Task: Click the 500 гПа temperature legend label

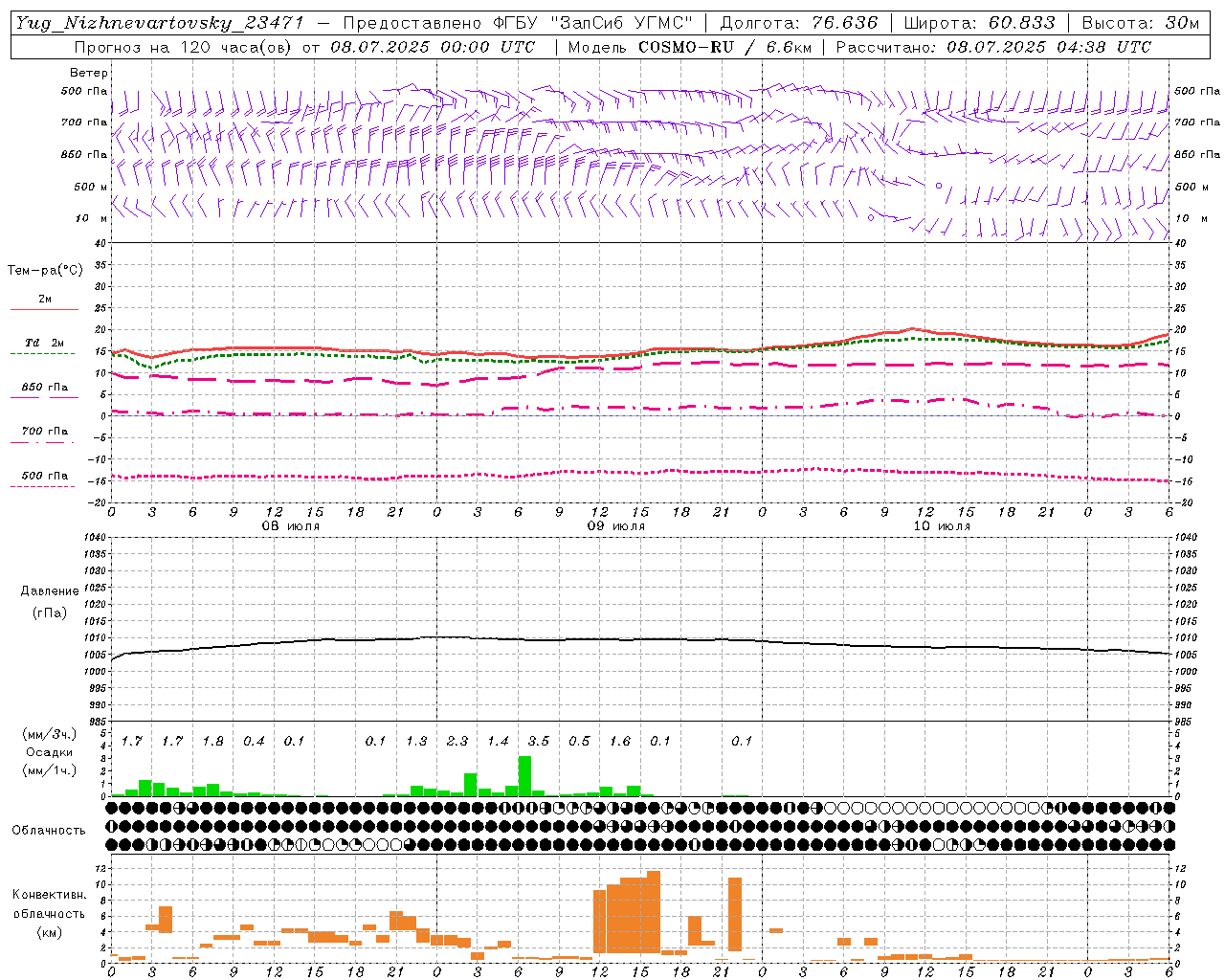Action: [44, 476]
